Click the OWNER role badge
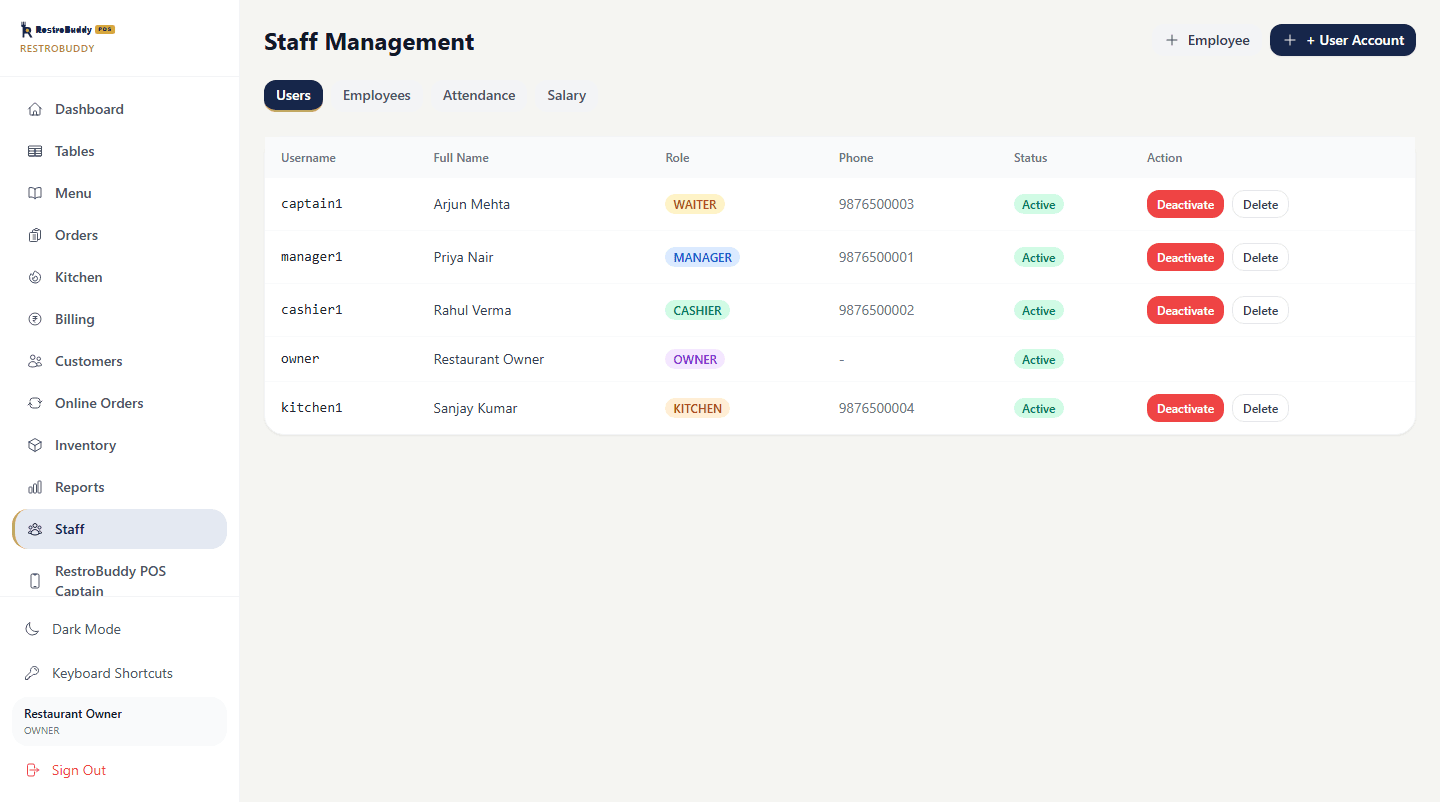1440x802 pixels. click(x=695, y=359)
